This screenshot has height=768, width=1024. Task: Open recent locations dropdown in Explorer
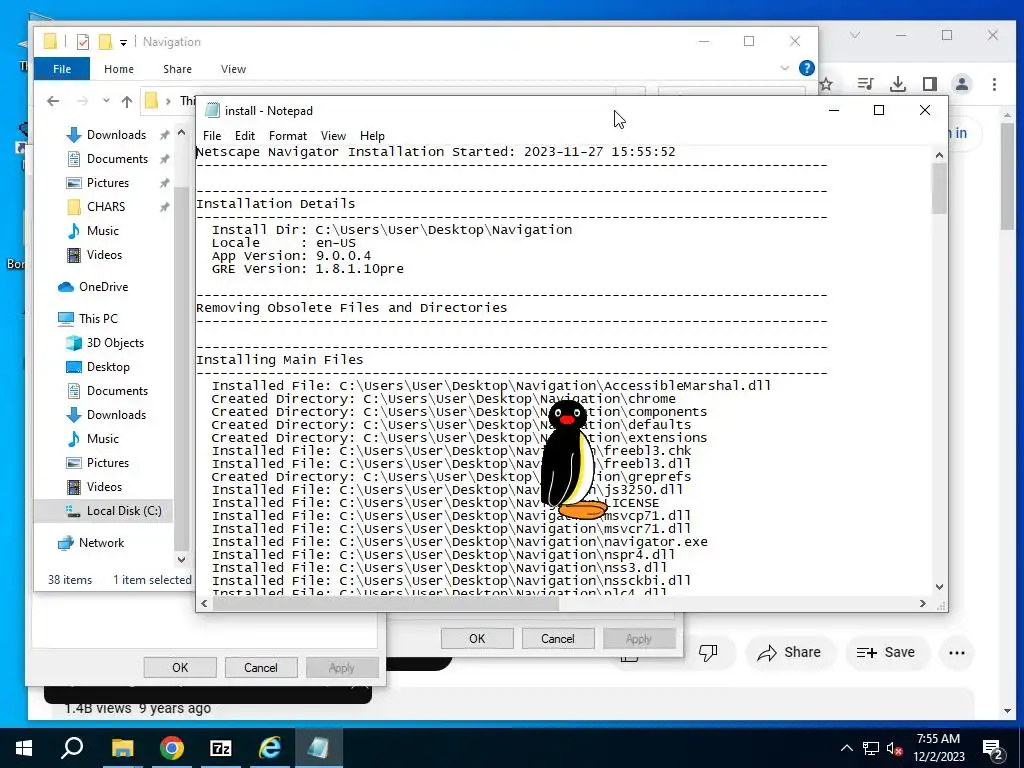coord(106,101)
